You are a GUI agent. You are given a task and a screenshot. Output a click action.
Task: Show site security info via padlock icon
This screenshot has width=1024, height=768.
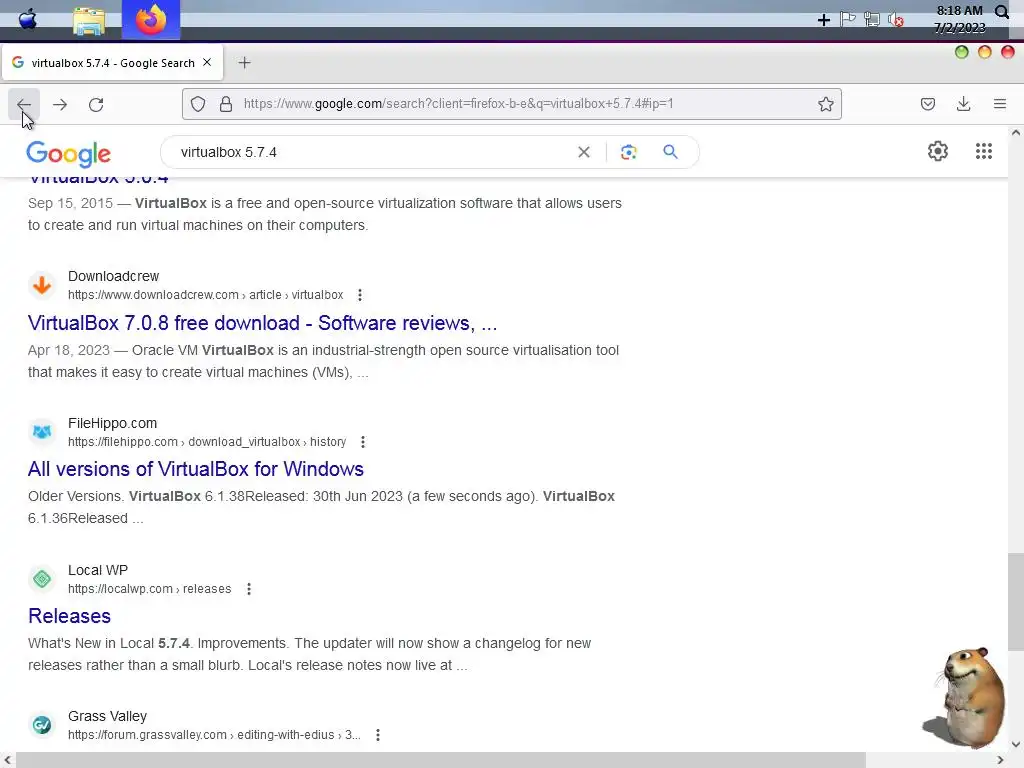point(226,104)
